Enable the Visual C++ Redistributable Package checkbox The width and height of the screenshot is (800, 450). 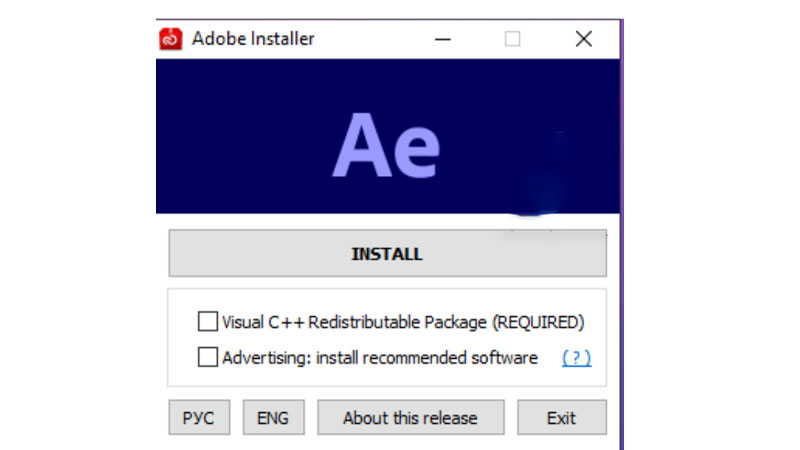(x=208, y=322)
